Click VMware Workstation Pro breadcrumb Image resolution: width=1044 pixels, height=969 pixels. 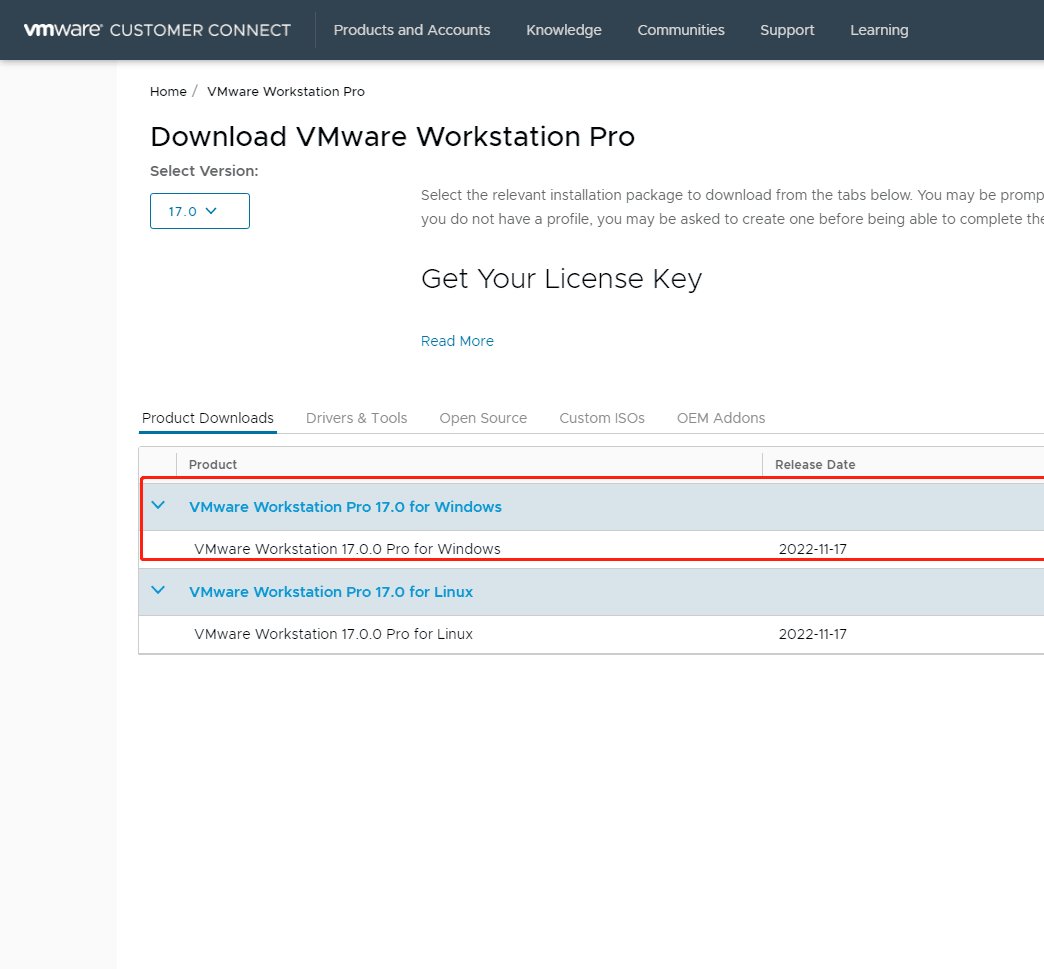coord(286,91)
